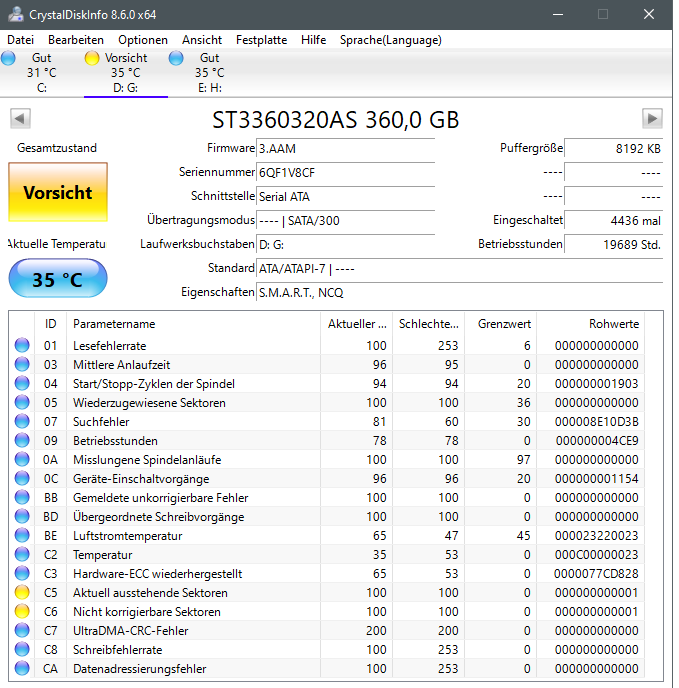Click the Rohwerte column header
Image resolution: width=679 pixels, height=688 pixels.
(590, 324)
